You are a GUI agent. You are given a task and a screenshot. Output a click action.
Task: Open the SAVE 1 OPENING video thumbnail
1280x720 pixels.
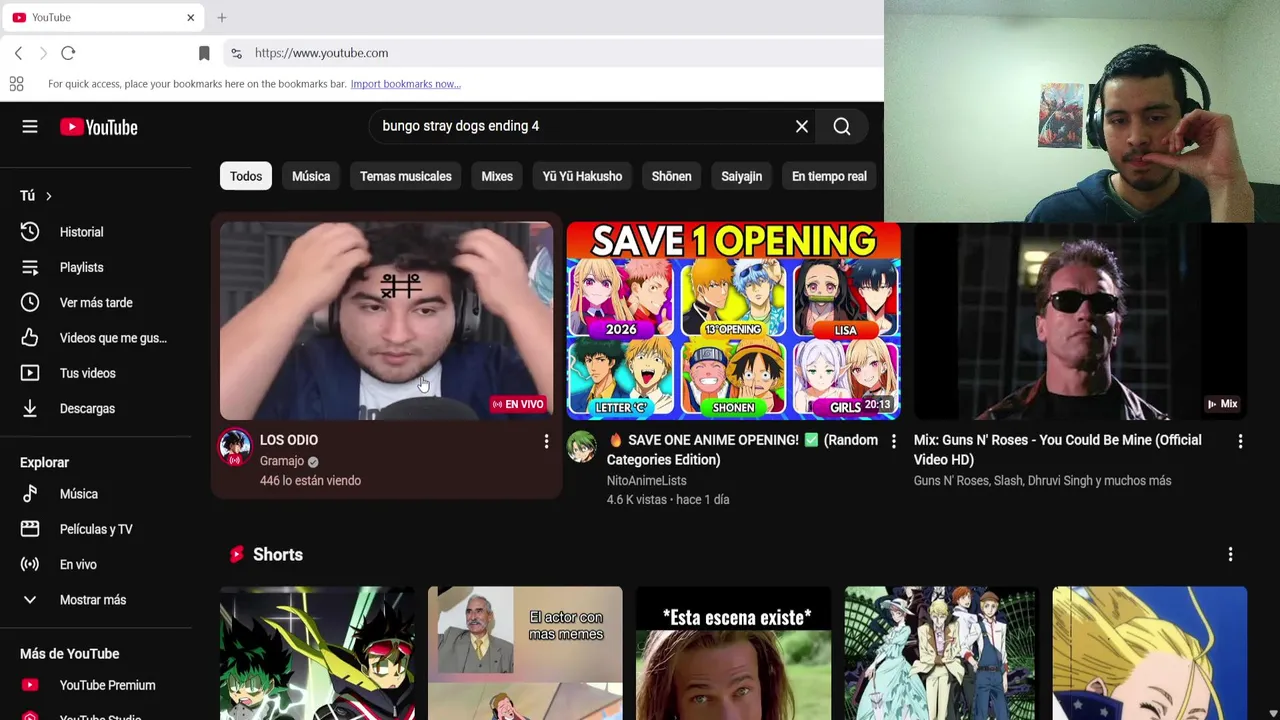click(733, 321)
